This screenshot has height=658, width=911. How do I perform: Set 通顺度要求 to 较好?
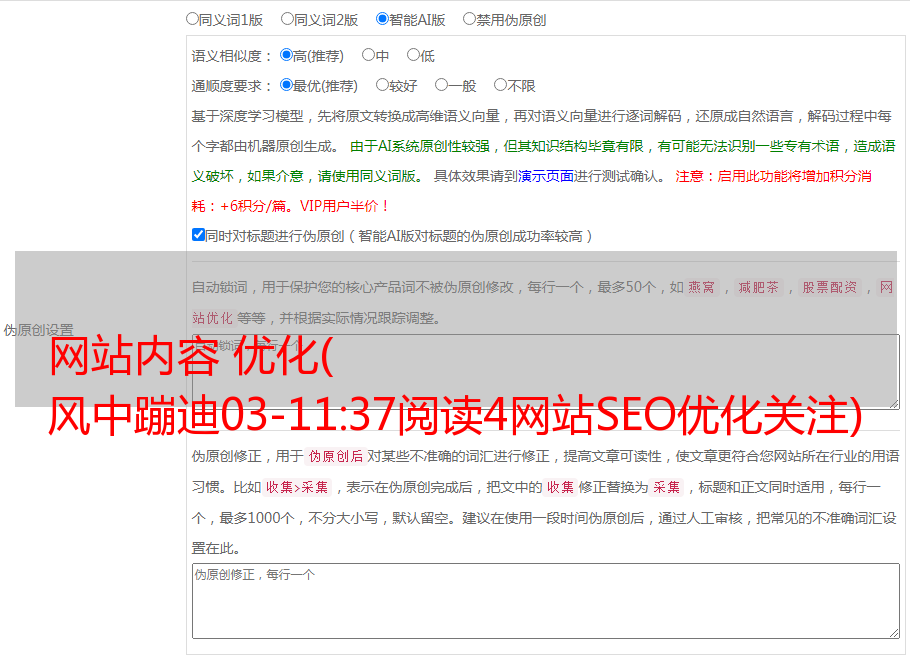(382, 85)
